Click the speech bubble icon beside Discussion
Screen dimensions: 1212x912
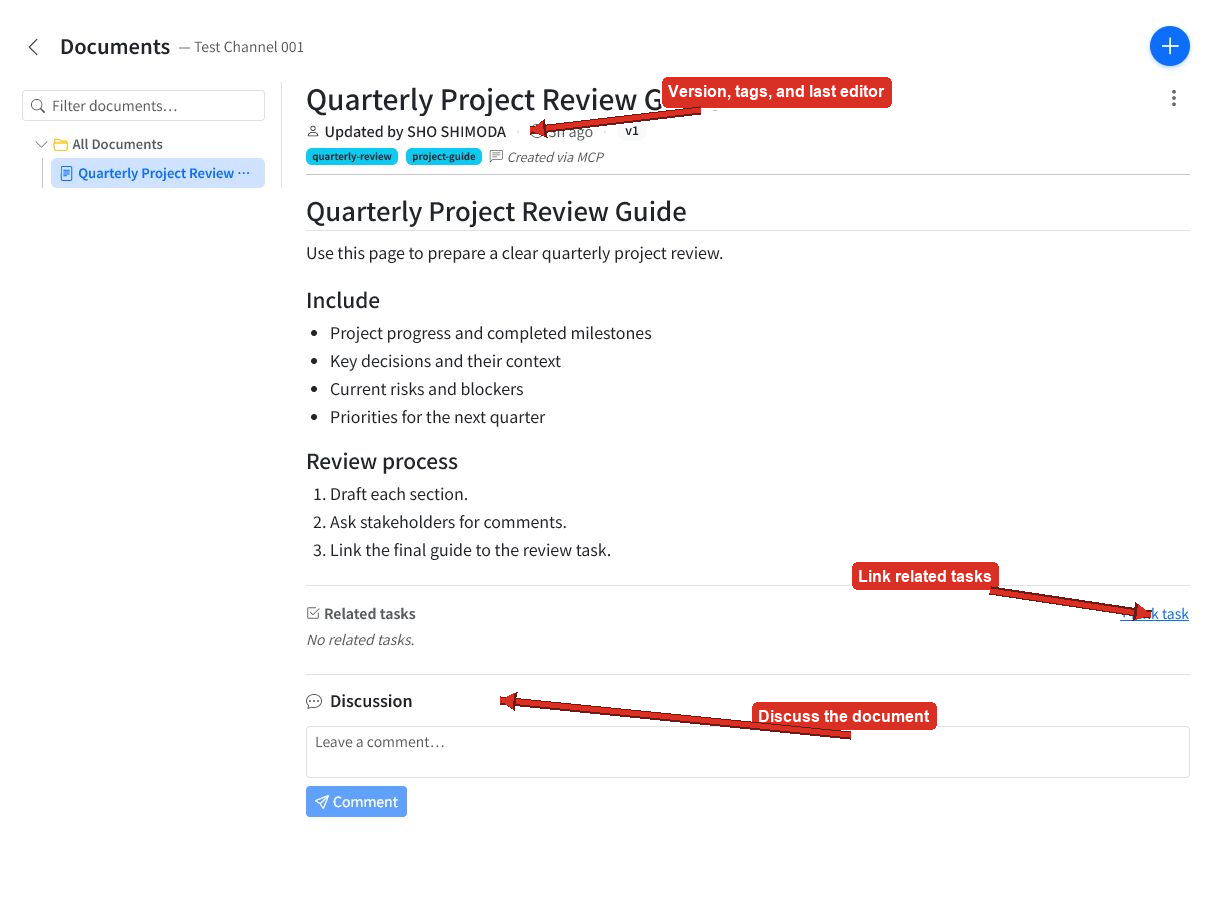pyautogui.click(x=314, y=702)
